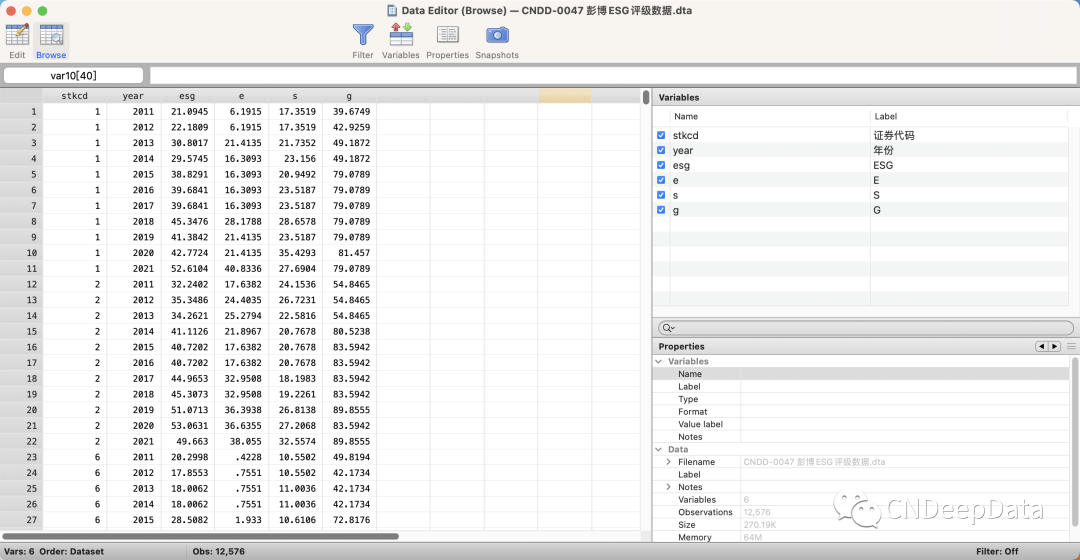1080x560 pixels.
Task: Toggle the Properties panel icon
Action: click(x=448, y=34)
